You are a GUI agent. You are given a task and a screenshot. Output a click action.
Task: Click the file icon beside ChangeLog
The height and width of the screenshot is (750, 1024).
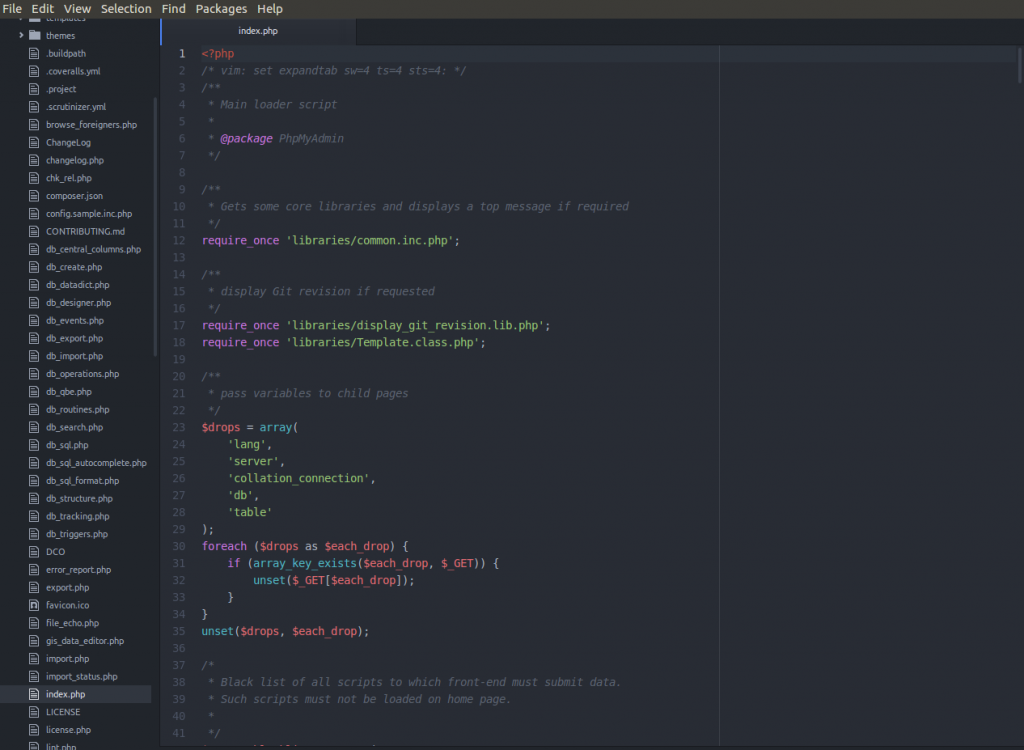pyautogui.click(x=34, y=143)
